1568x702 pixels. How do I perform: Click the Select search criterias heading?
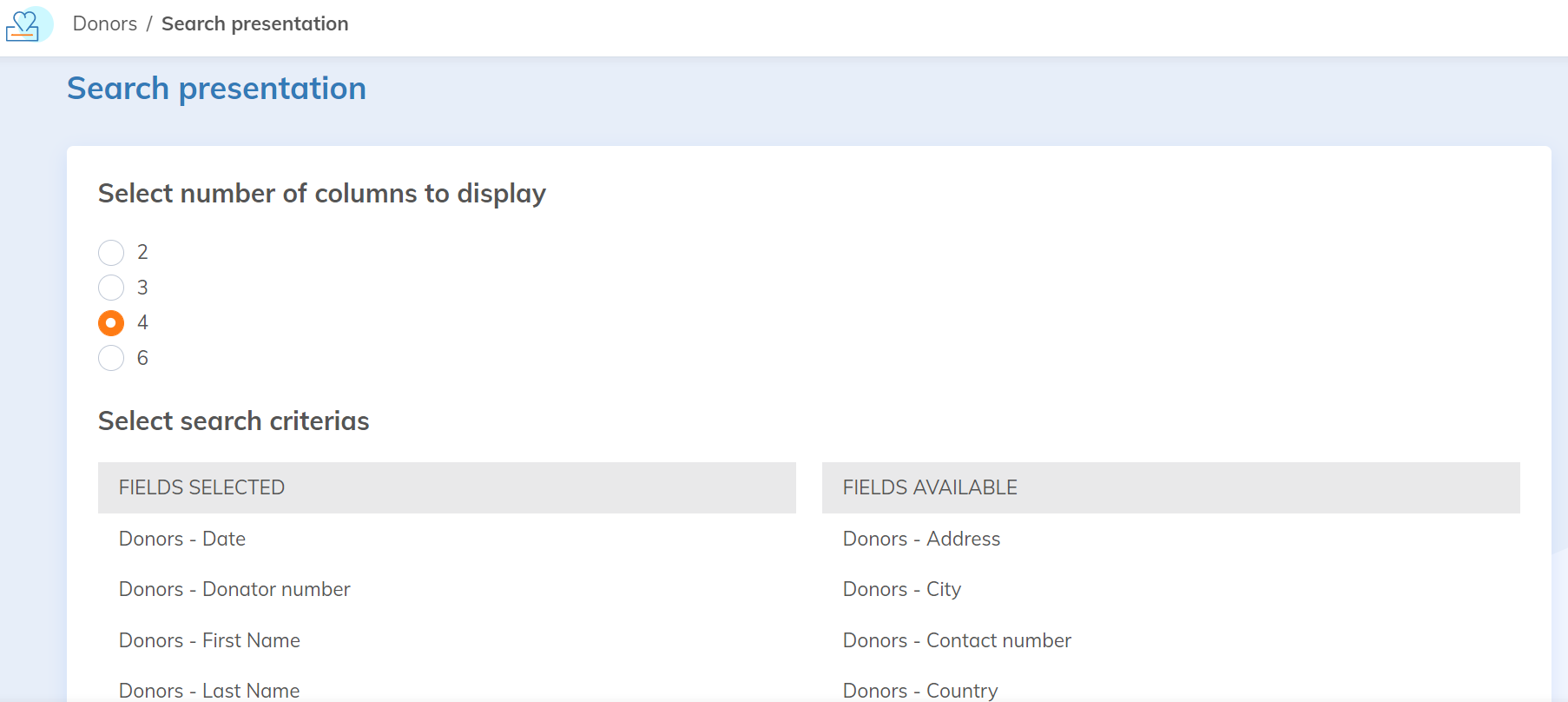click(234, 421)
